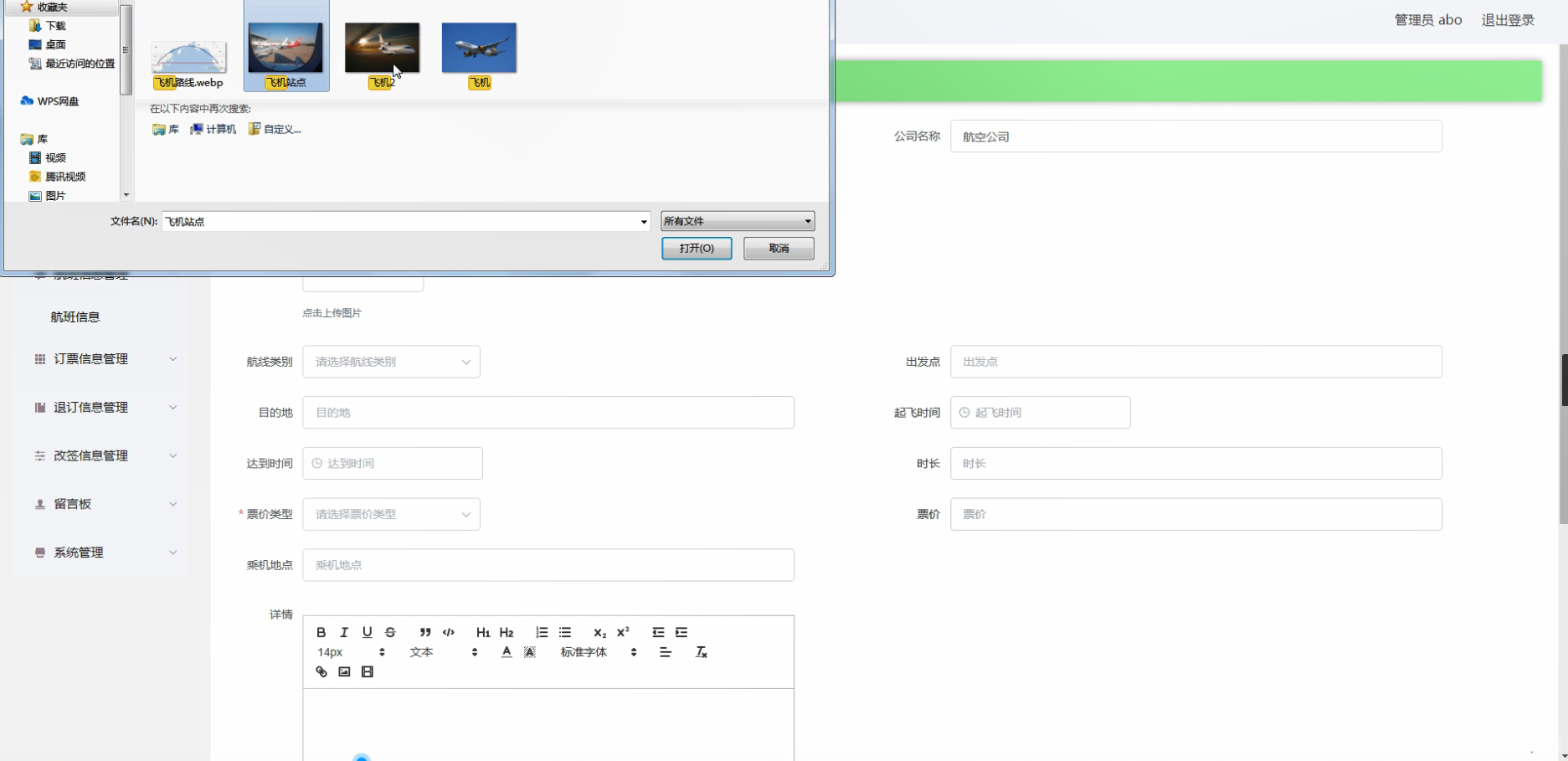Clear text formatting in the editor
Image resolution: width=1568 pixels, height=761 pixels.
(702, 652)
